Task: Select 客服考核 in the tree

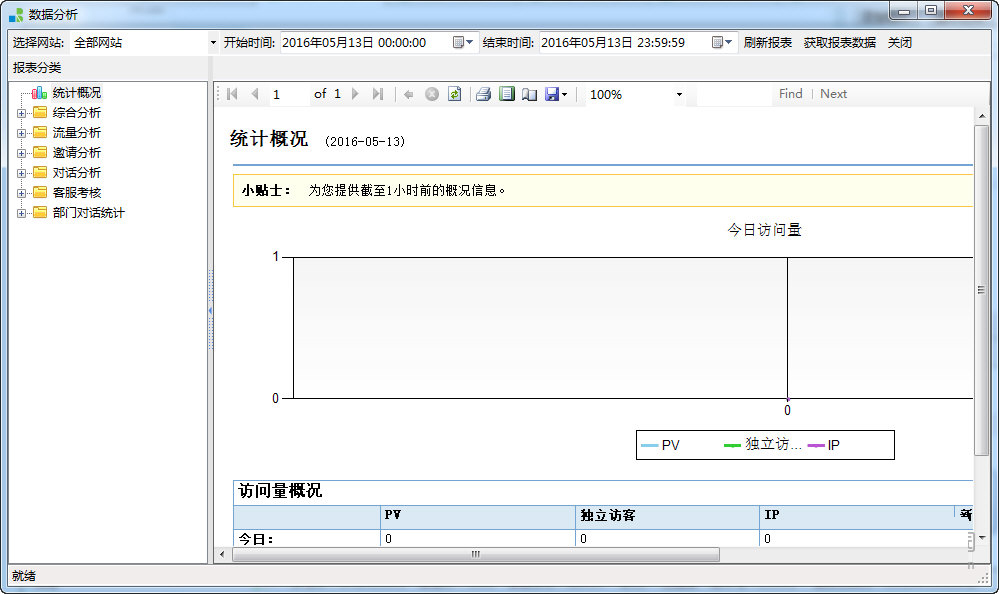Action: pos(76,193)
